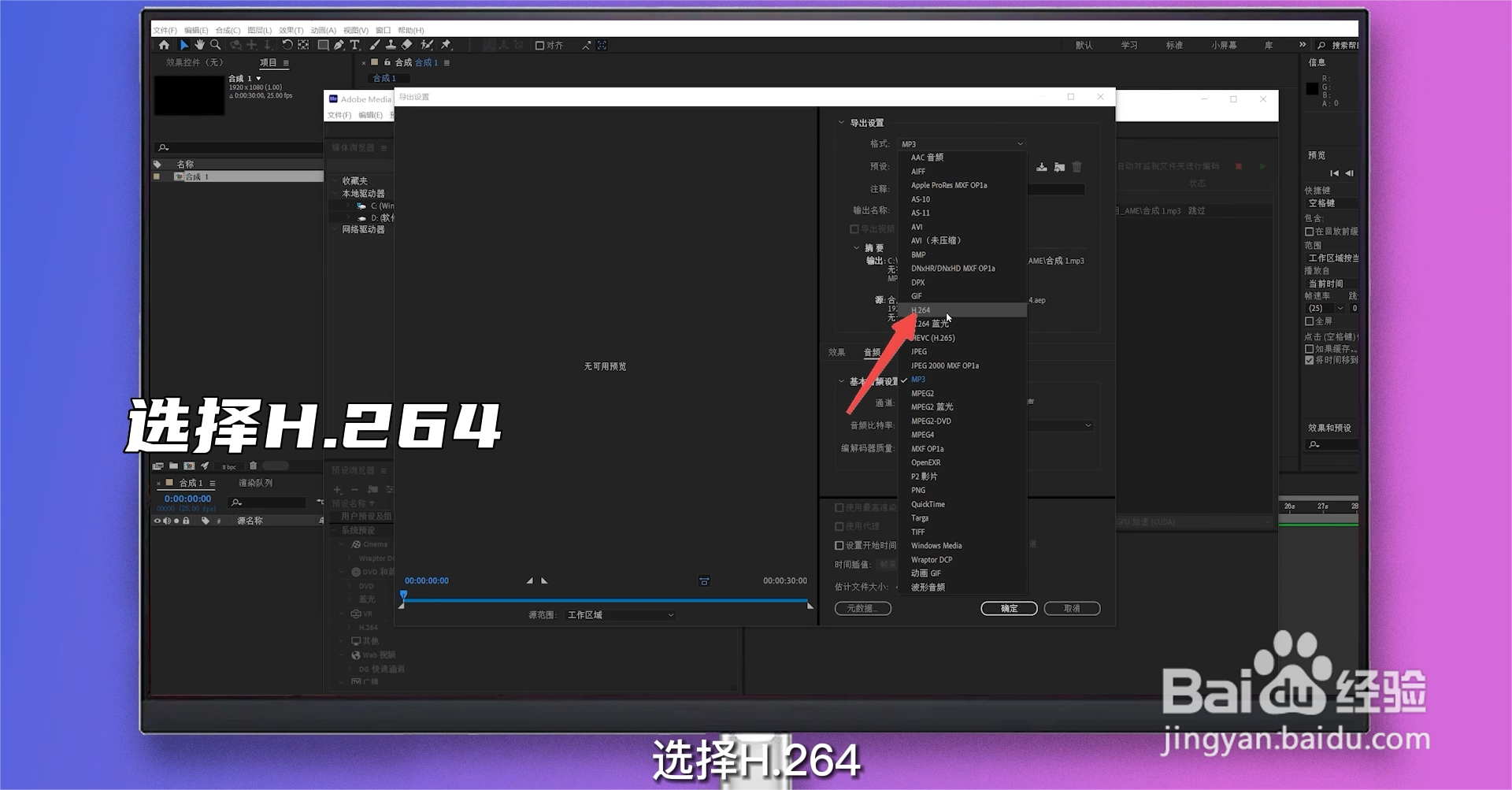Screen dimensions: 1512x790
Task: Switch to the 标准 workspace
Action: pyautogui.click(x=1174, y=46)
